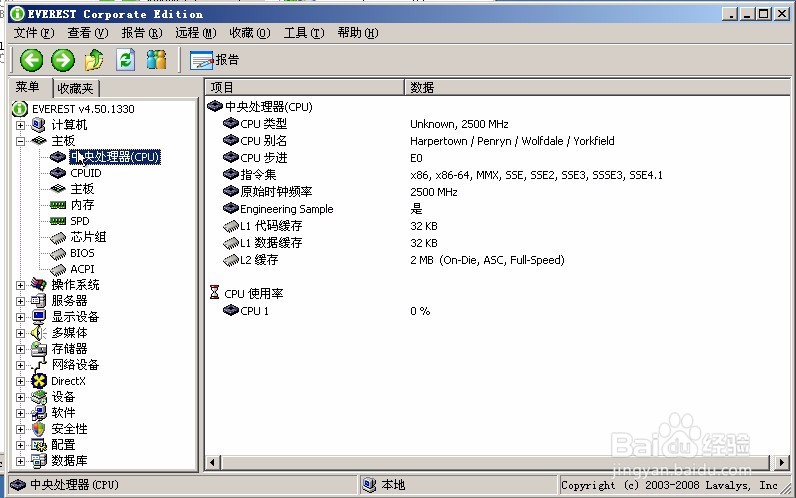
Task: Open the 收藏(O) menu
Action: (x=250, y=33)
